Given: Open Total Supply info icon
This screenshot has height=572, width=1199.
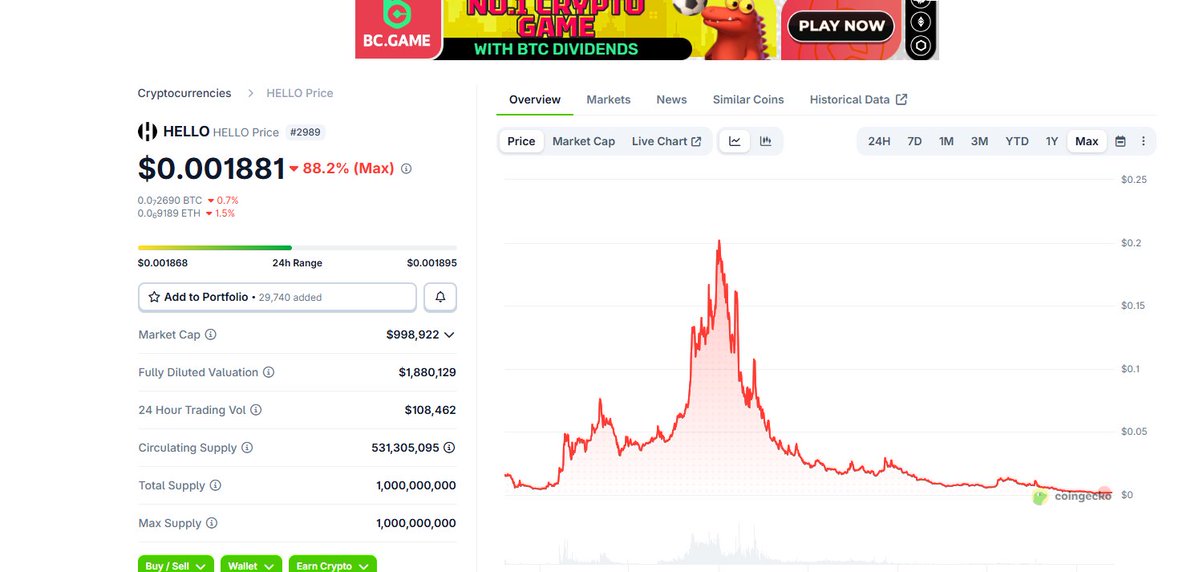Looking at the screenshot, I should coord(216,486).
